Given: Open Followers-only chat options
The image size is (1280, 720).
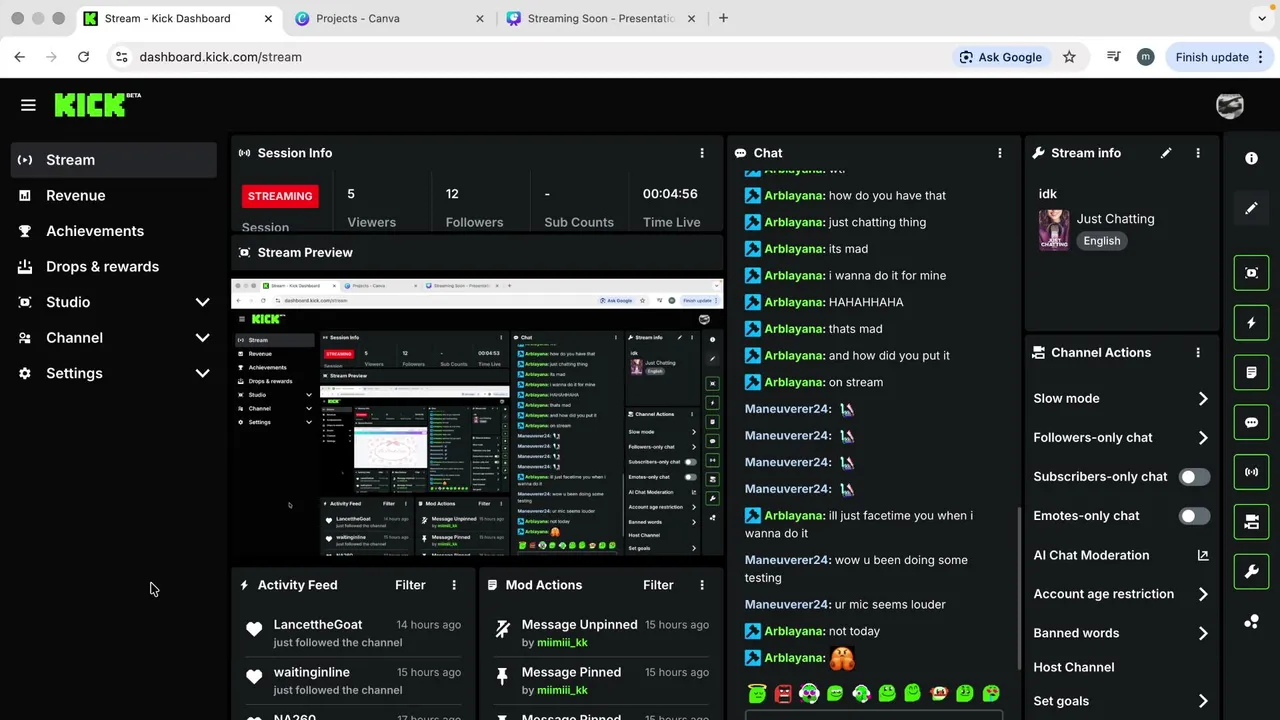Looking at the screenshot, I should [x=1121, y=437].
